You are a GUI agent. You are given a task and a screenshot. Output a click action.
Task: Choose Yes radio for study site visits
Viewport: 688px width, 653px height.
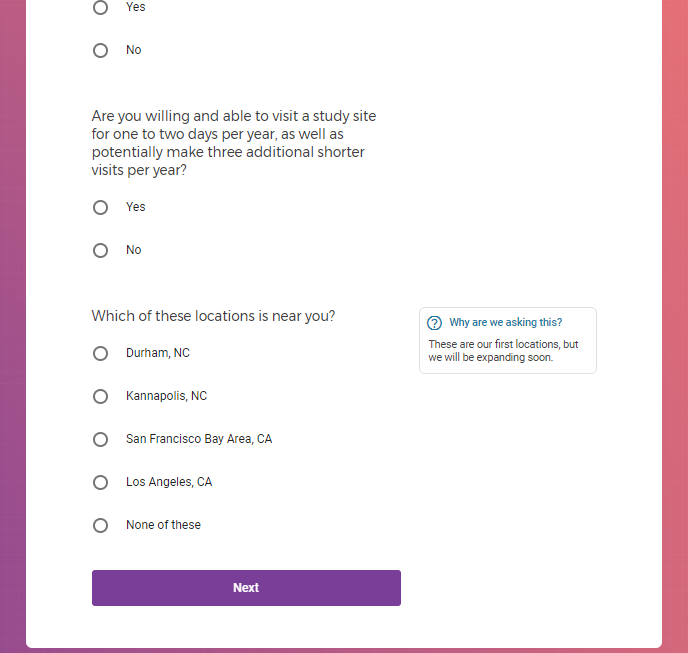[x=100, y=207]
